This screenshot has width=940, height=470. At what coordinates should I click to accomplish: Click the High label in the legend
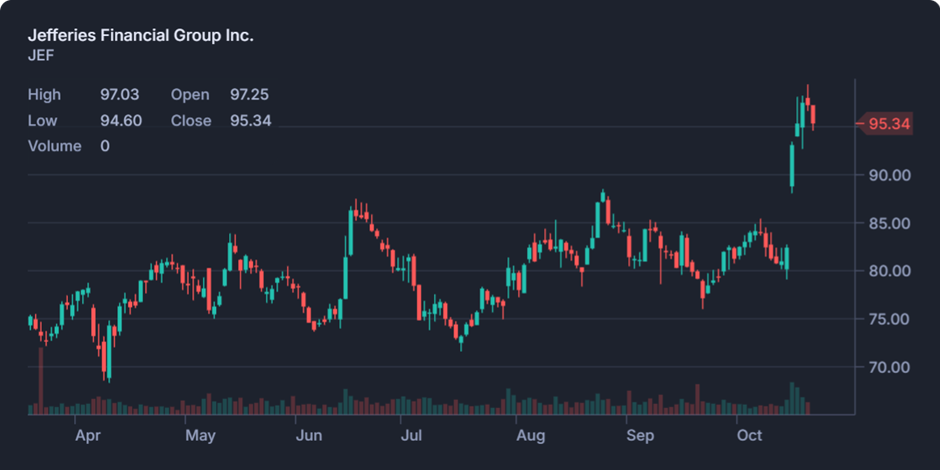coord(44,95)
